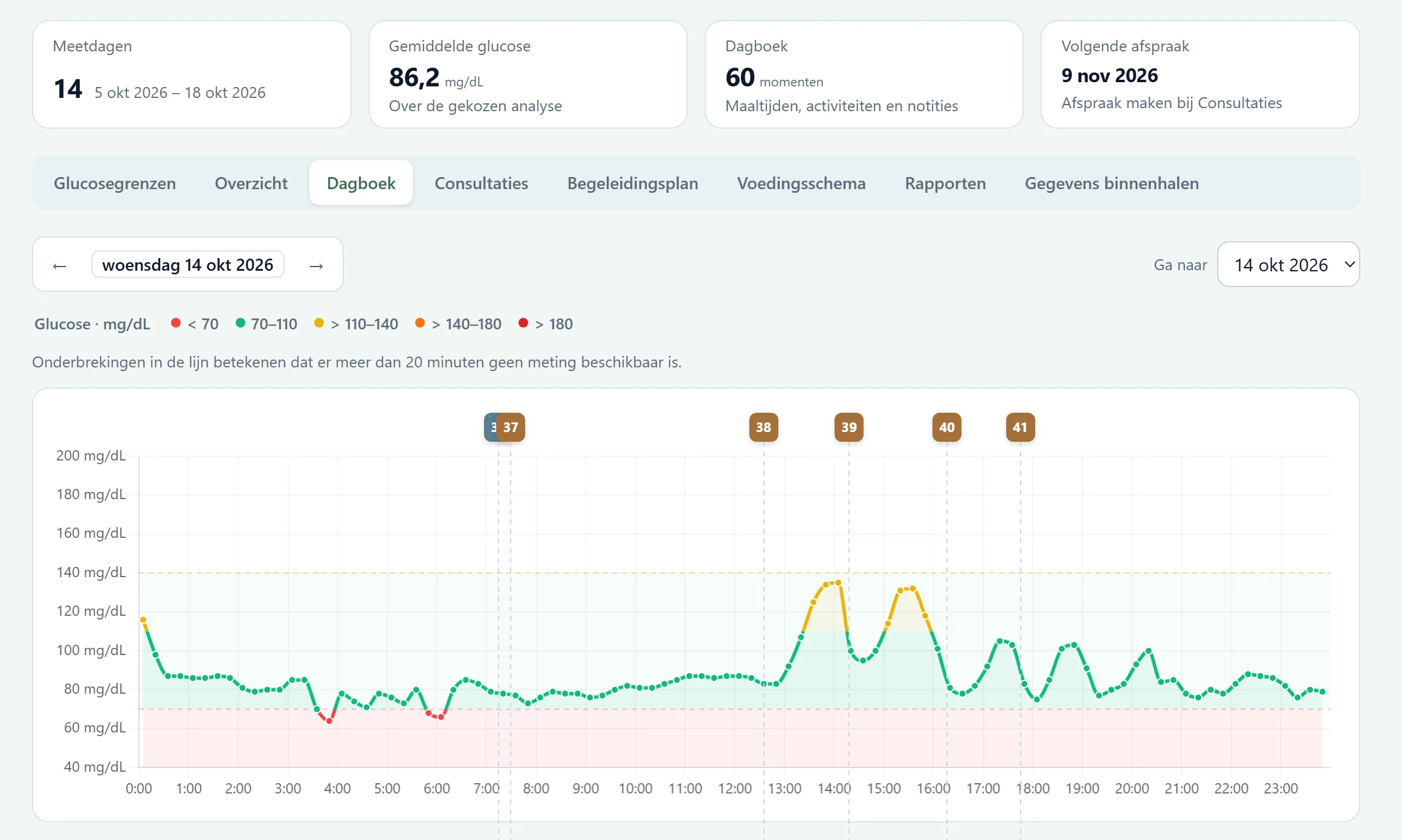
Task: Click the '5 okt 2026 – 18 okt 2026' range
Action: tap(180, 92)
